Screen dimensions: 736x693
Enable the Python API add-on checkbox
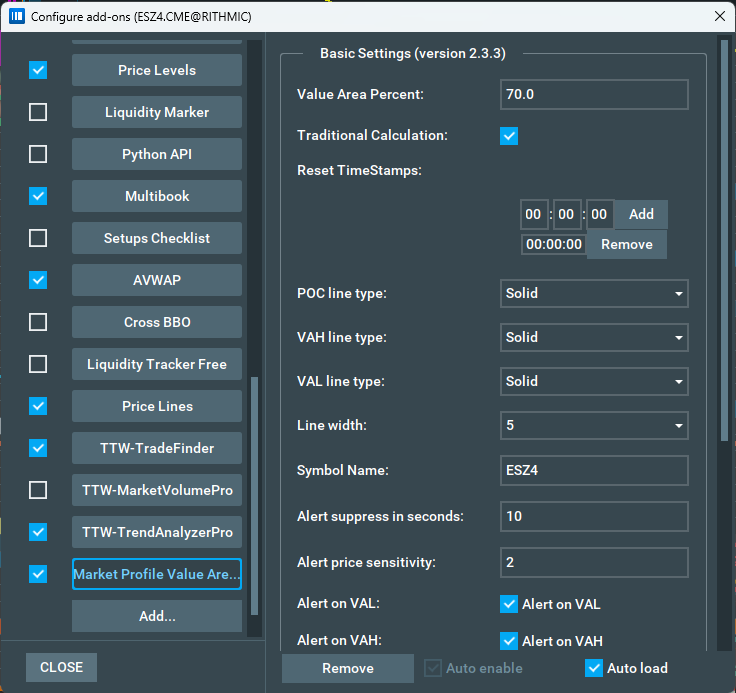coord(38,154)
